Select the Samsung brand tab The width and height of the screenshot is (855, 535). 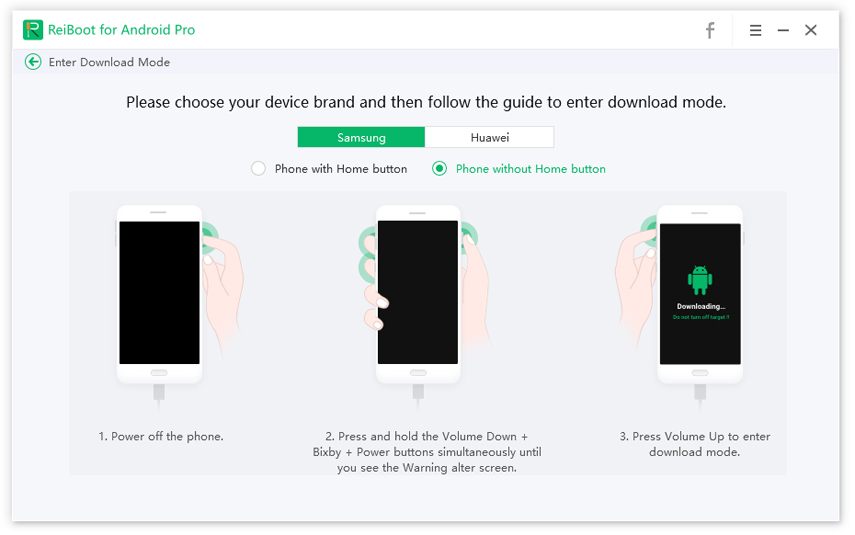(361, 137)
